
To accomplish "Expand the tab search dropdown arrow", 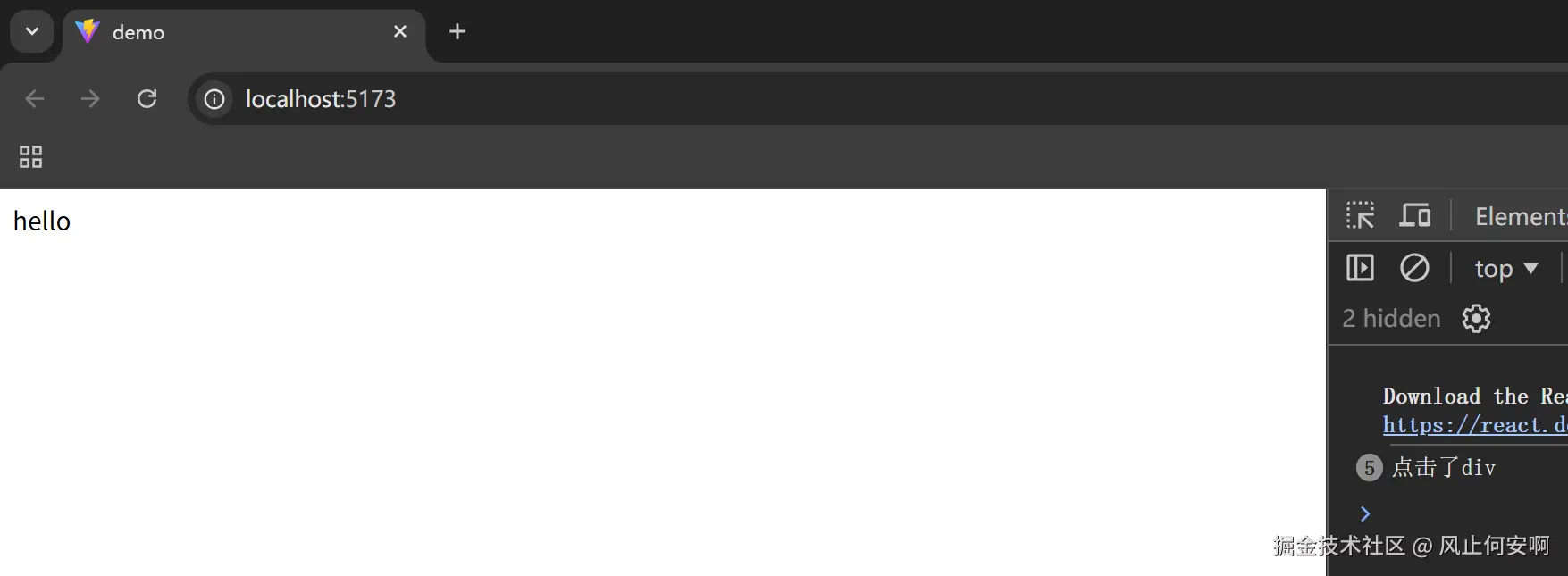I will (32, 31).
